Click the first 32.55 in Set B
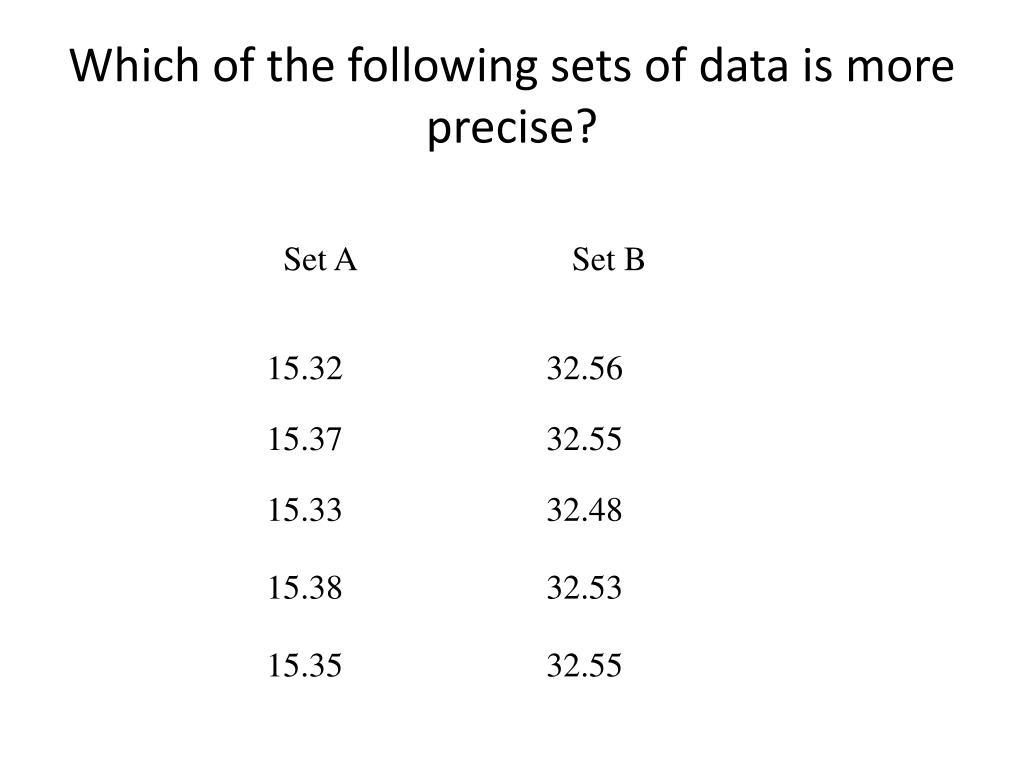The width and height of the screenshot is (1024, 768). (584, 440)
